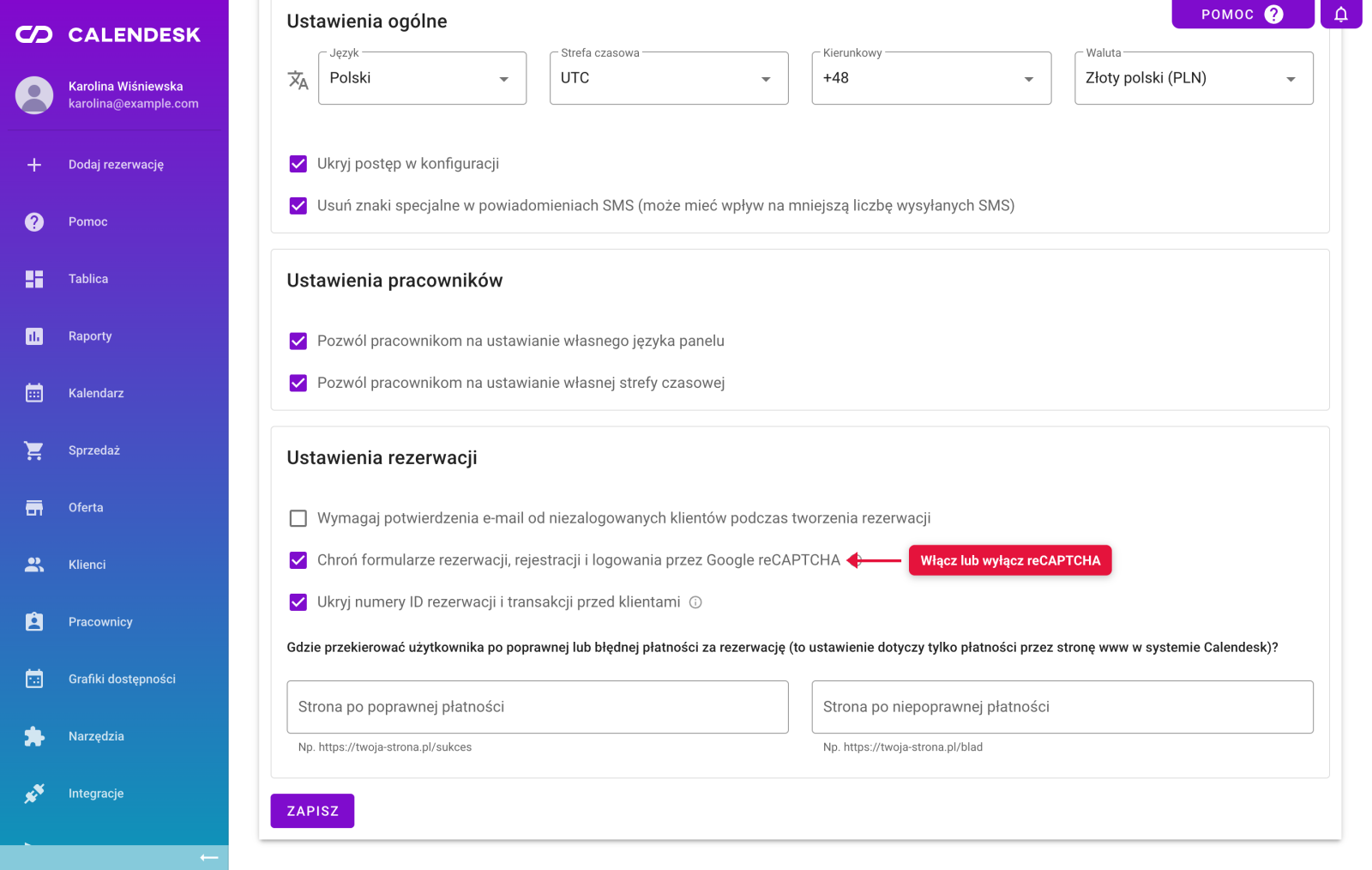Screen dimensions: 1372x870
Task: Open the Kierunkowy dropdown showing +48
Action: tap(931, 78)
